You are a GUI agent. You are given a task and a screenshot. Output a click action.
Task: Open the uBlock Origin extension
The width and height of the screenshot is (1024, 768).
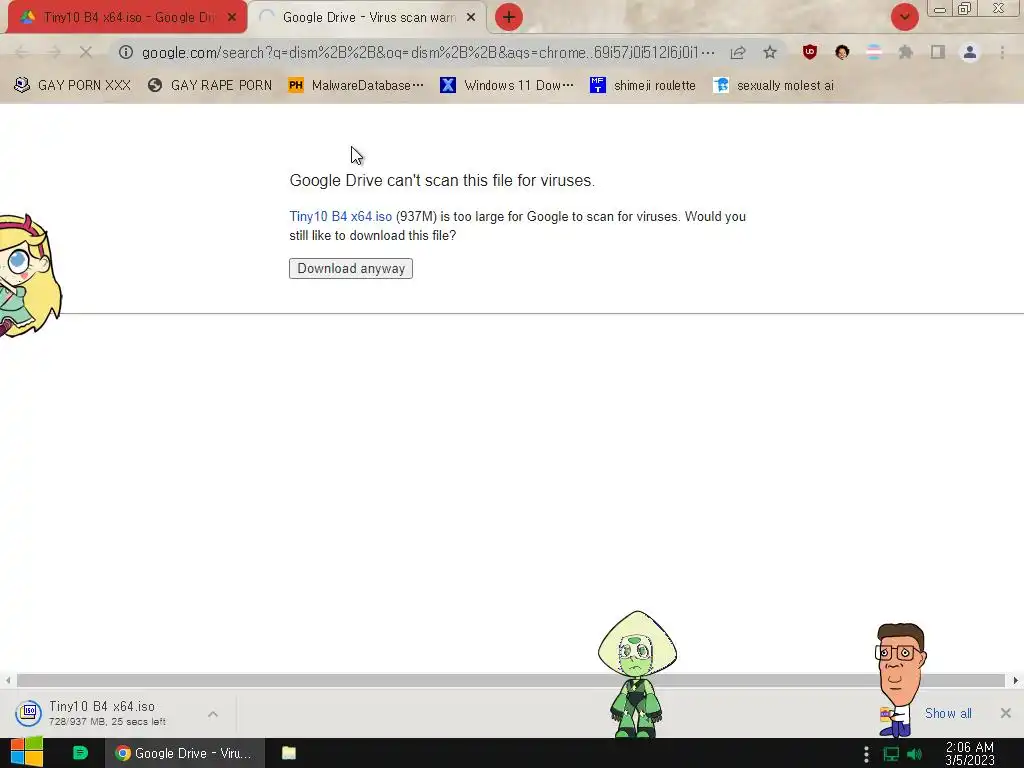[810, 52]
